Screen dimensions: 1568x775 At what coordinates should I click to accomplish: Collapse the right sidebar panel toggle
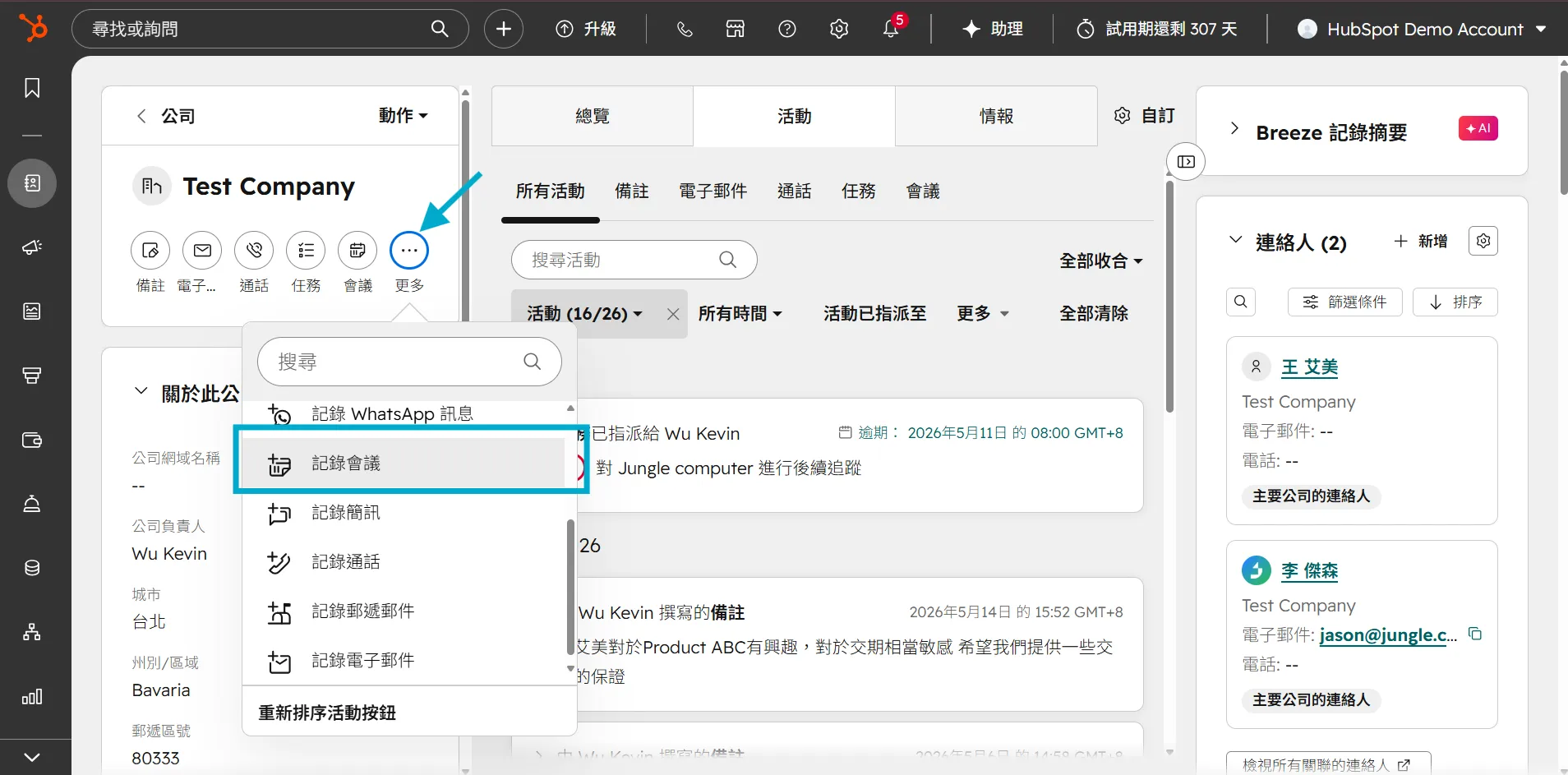tap(1186, 161)
